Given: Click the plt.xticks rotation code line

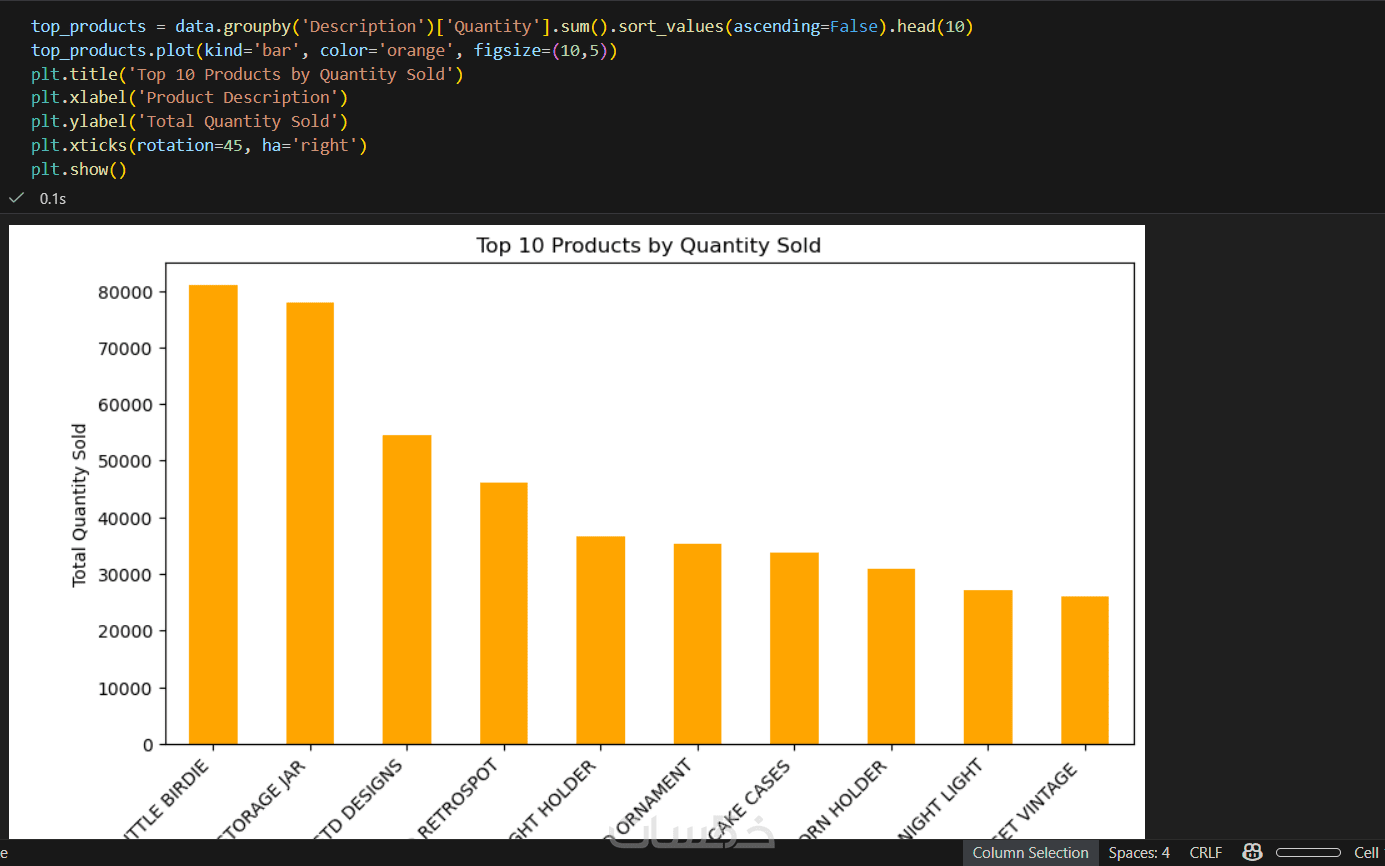Looking at the screenshot, I should [199, 145].
